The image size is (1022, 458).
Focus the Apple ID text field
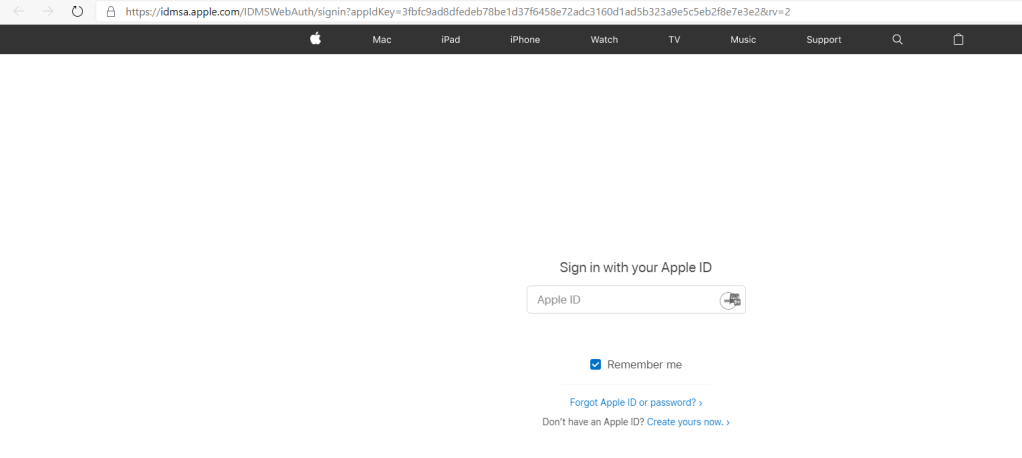click(620, 300)
